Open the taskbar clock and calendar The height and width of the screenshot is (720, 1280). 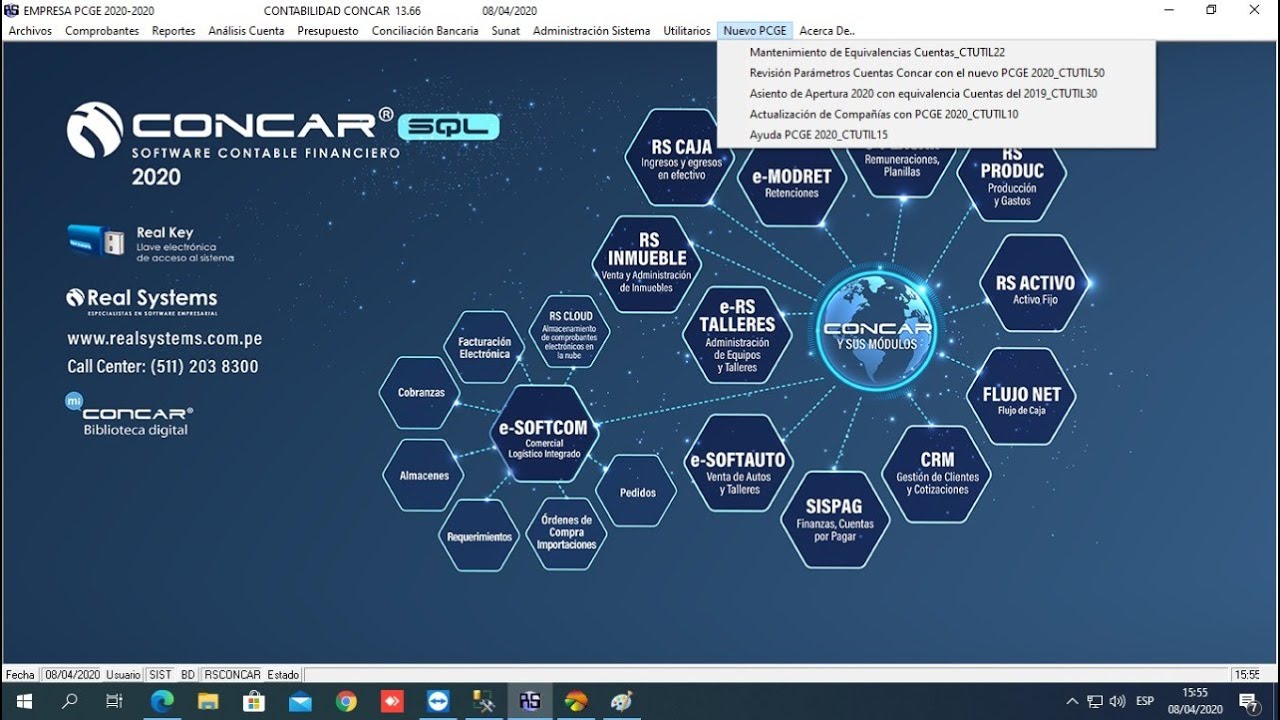pyautogui.click(x=1195, y=701)
